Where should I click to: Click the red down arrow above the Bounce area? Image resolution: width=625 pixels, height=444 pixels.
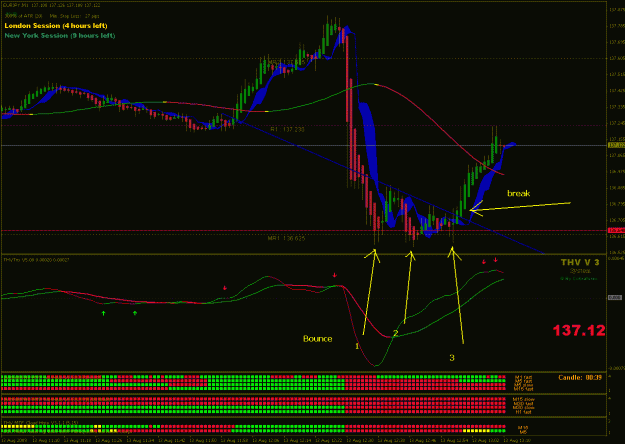click(335, 275)
